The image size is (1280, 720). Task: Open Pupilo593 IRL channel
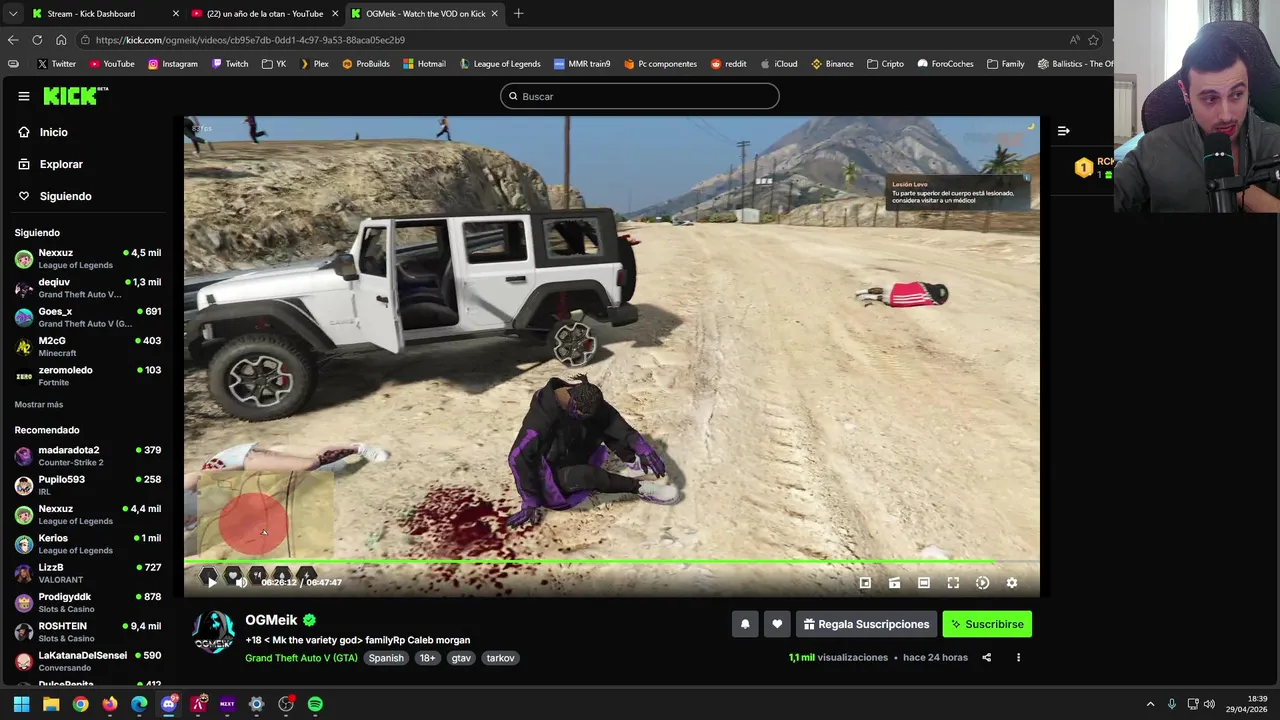tap(88, 485)
